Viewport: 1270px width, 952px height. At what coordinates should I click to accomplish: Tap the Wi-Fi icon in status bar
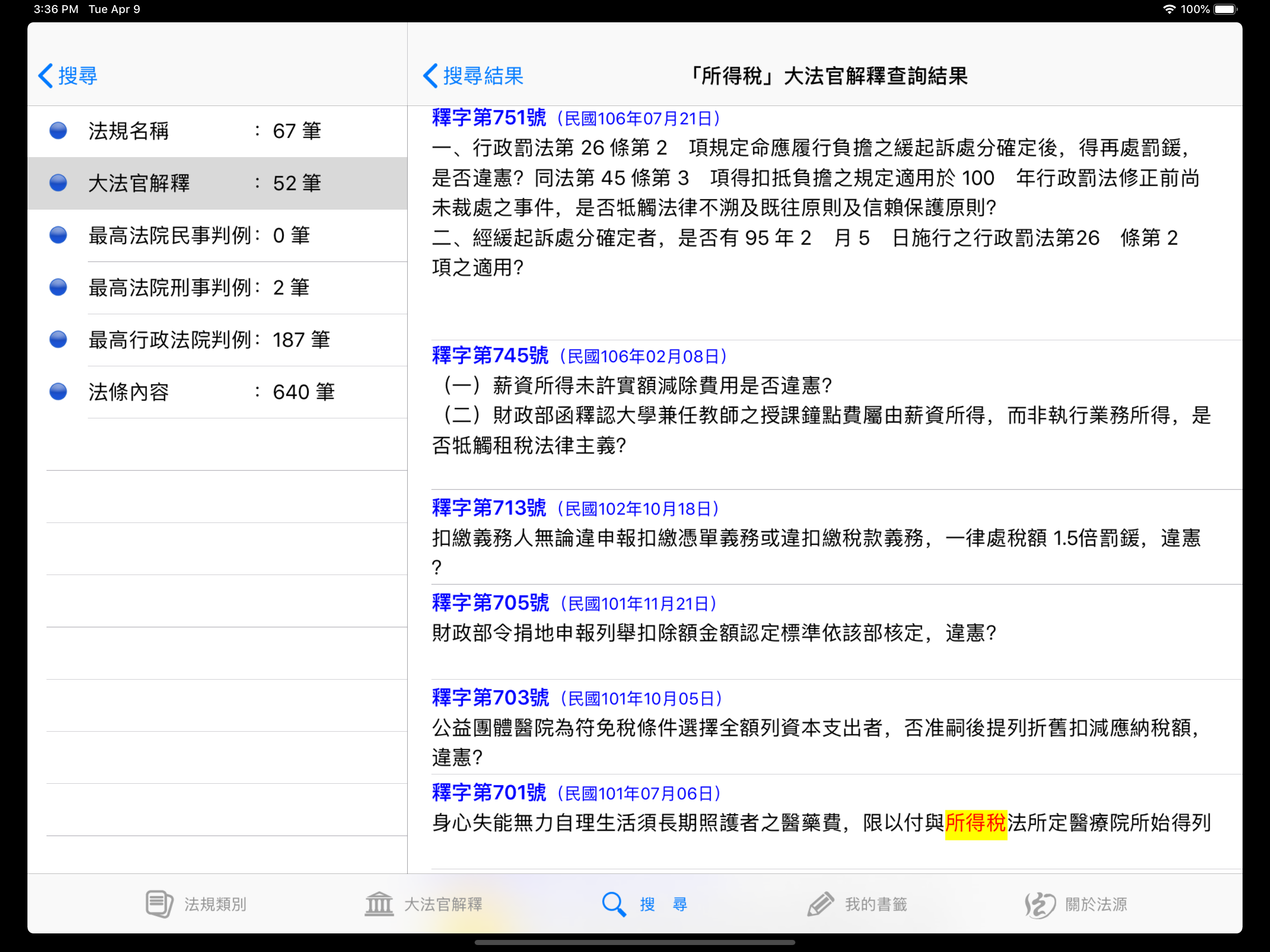pyautogui.click(x=1169, y=9)
